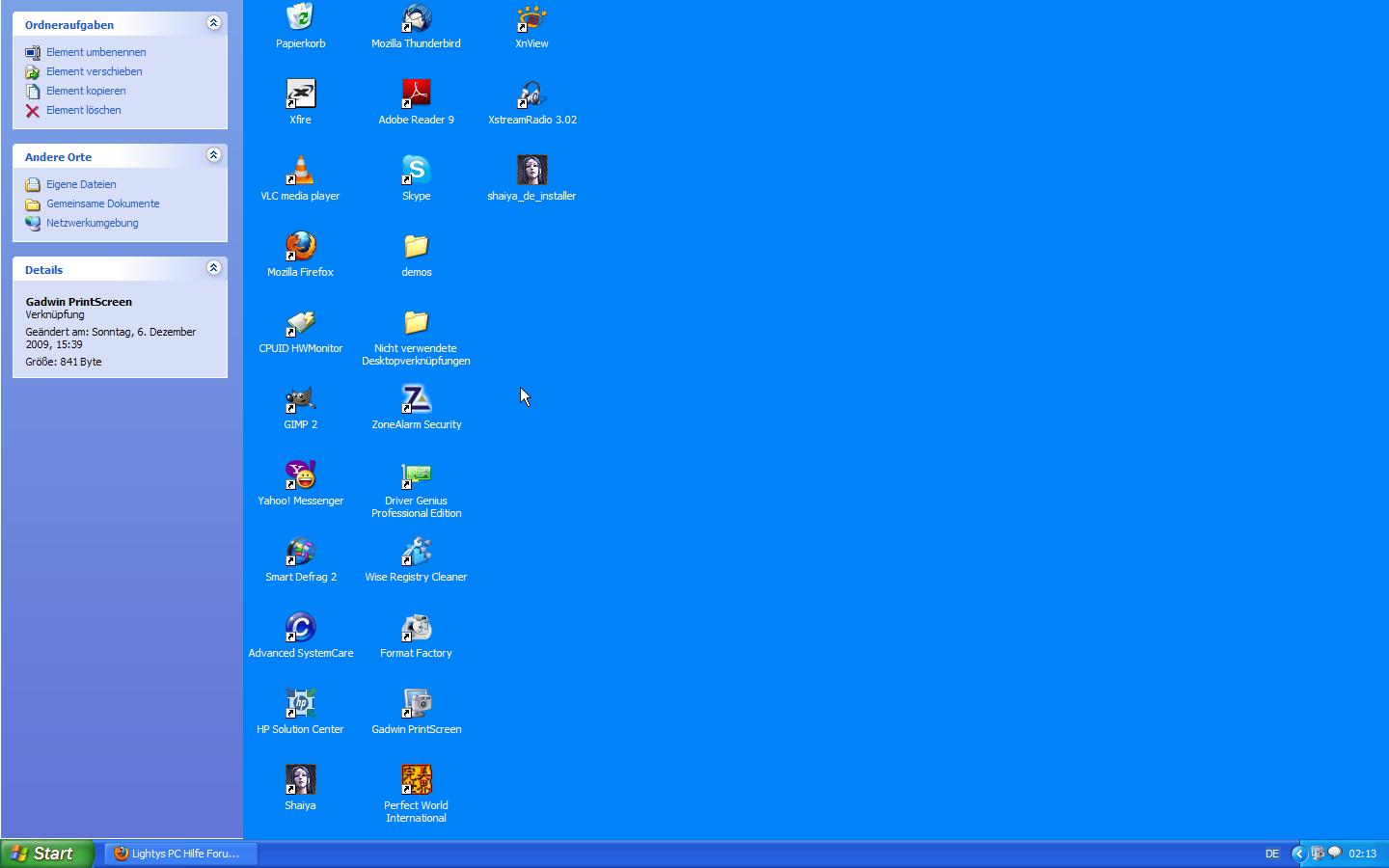Image resolution: width=1389 pixels, height=868 pixels.
Task: Collapse the Andere Orte panel chevron
Action: [x=214, y=155]
